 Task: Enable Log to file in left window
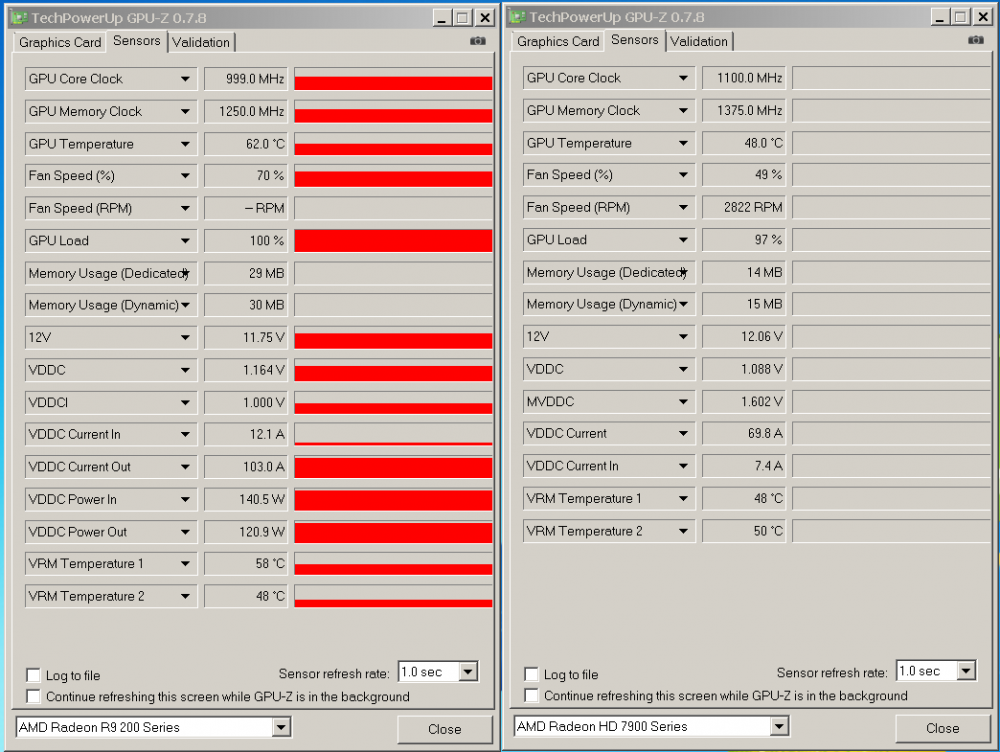(34, 675)
